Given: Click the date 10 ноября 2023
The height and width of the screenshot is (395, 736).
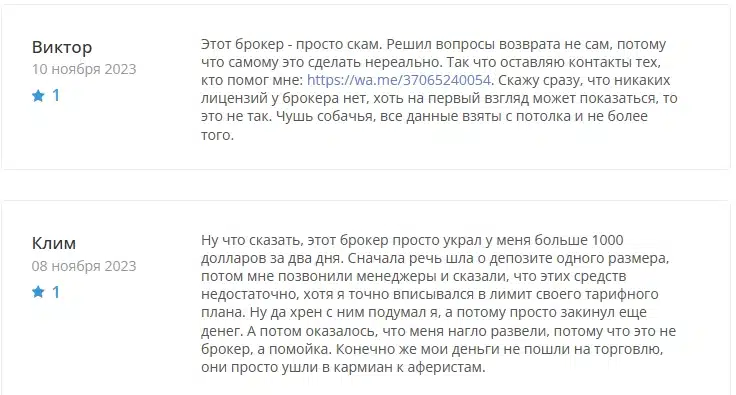Looking at the screenshot, I should coord(84,69).
